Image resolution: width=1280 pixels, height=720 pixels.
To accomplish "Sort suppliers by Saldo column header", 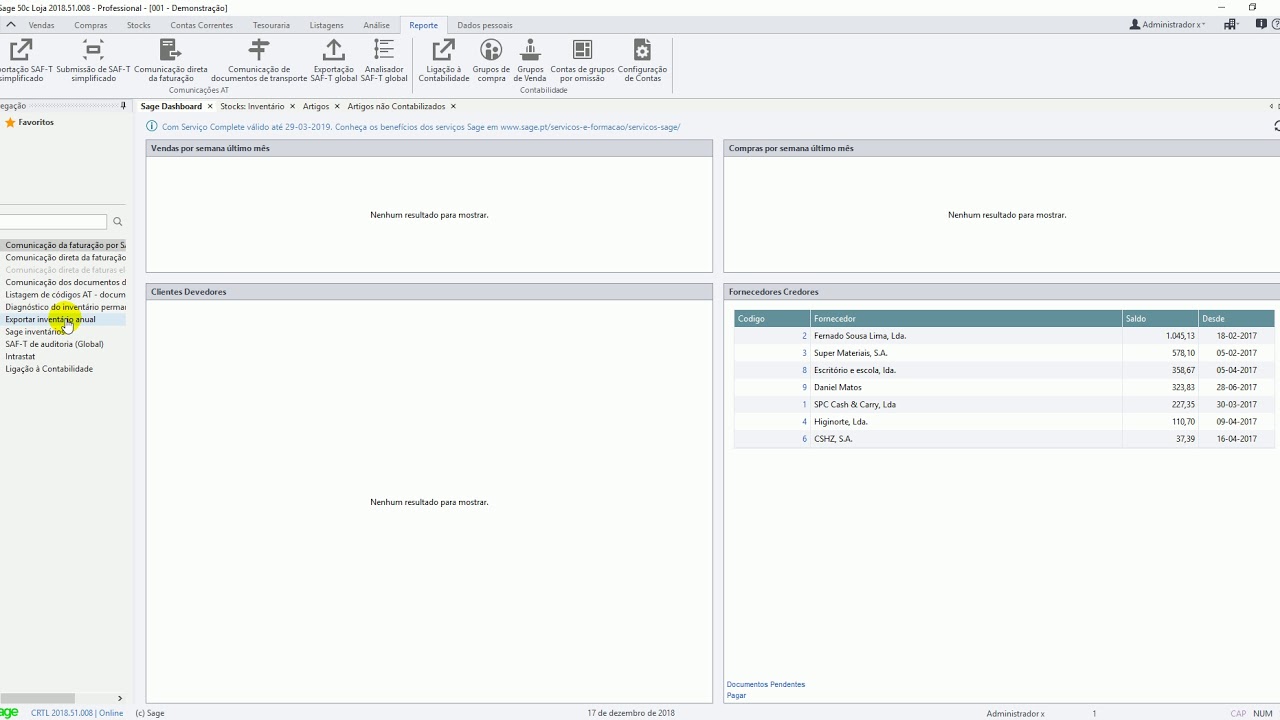I will pyautogui.click(x=1160, y=319).
